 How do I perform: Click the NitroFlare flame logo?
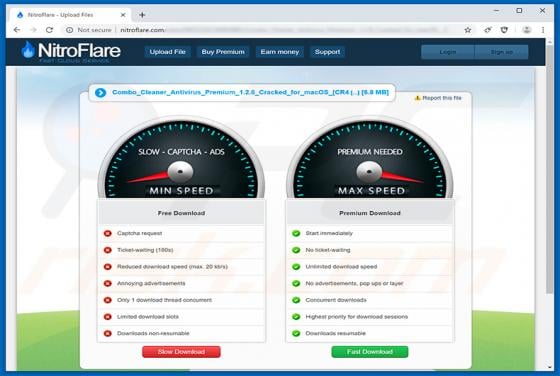[x=28, y=50]
